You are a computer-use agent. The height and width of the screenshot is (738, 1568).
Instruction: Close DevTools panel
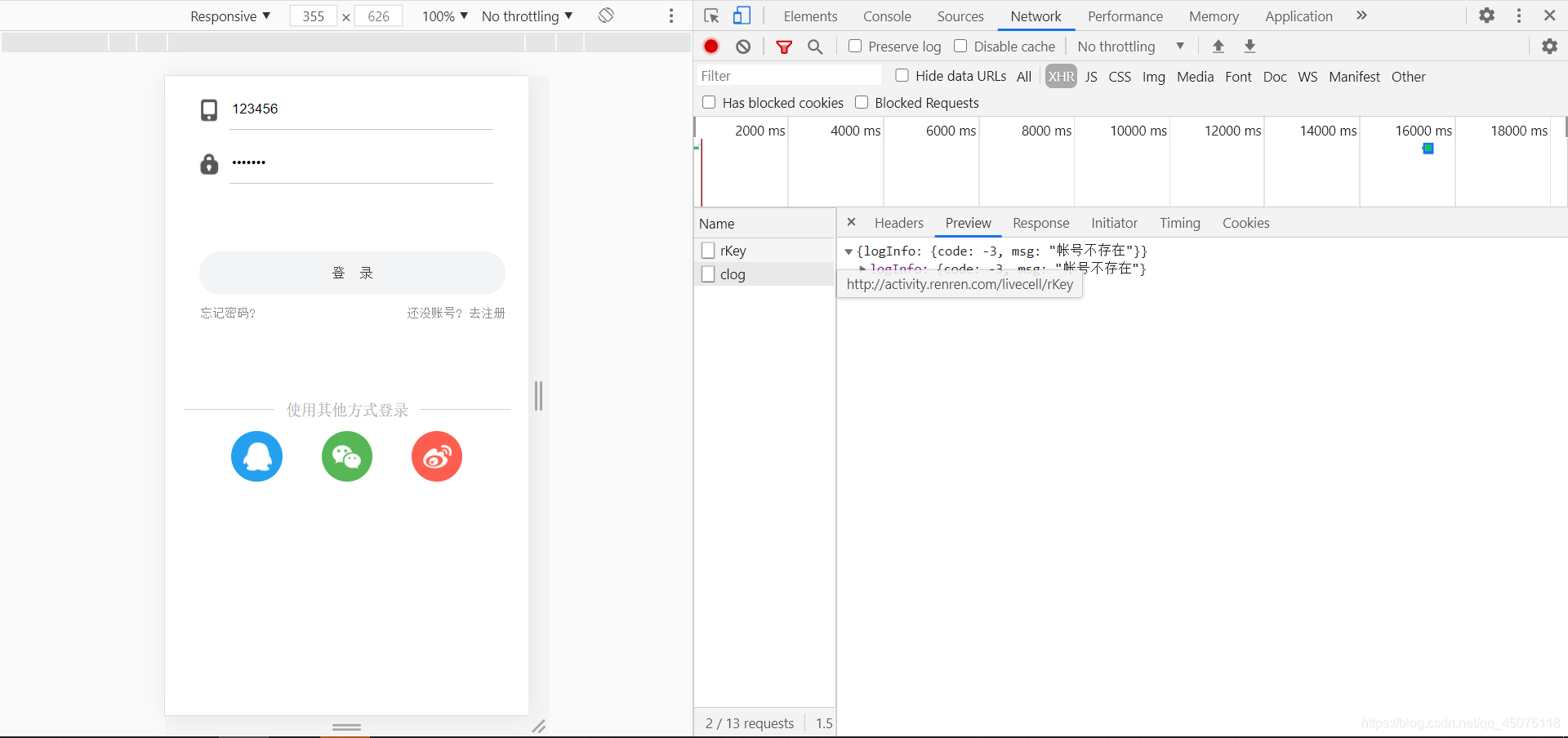click(x=1549, y=16)
